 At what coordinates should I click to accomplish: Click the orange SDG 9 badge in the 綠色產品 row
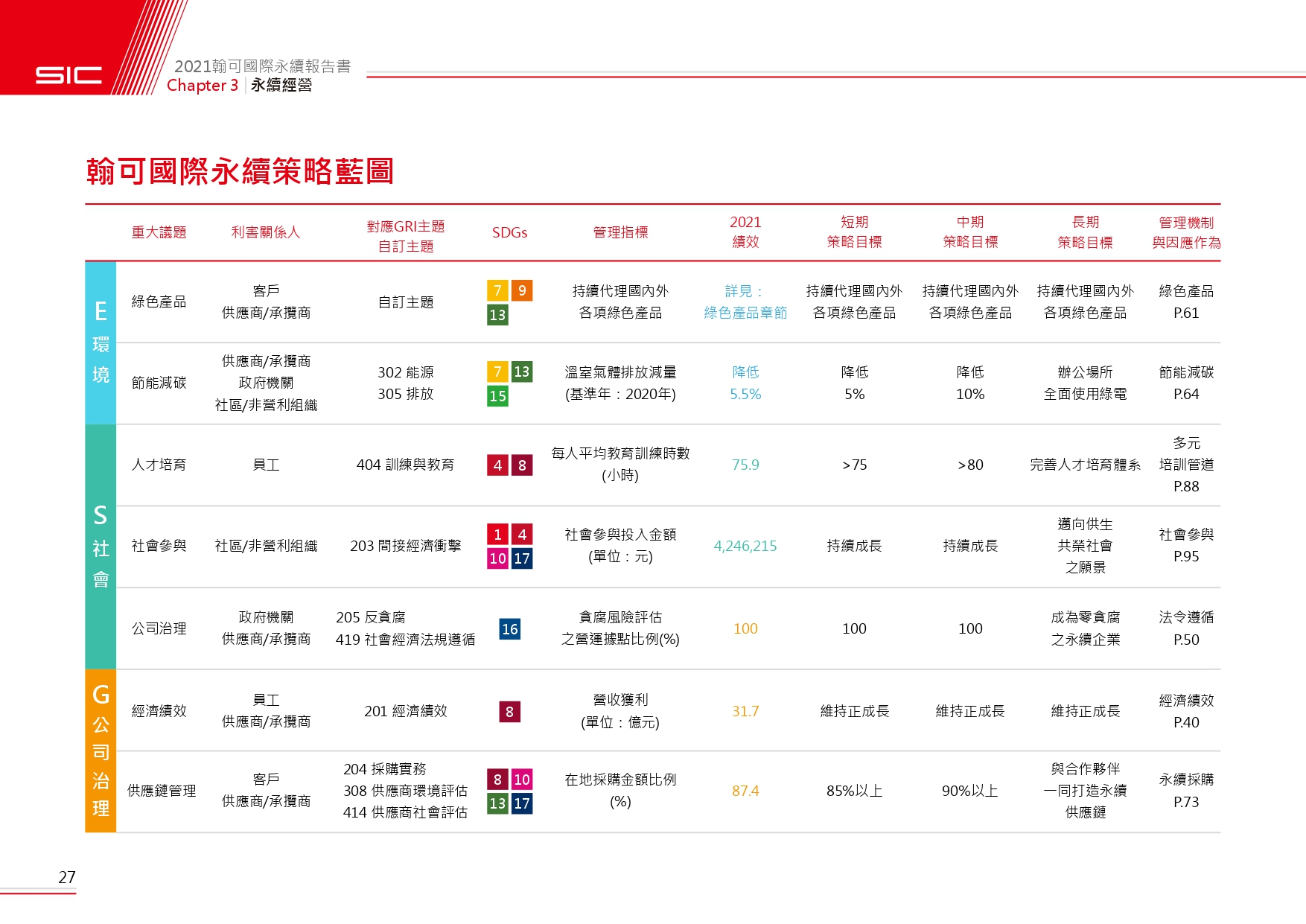coord(522,290)
